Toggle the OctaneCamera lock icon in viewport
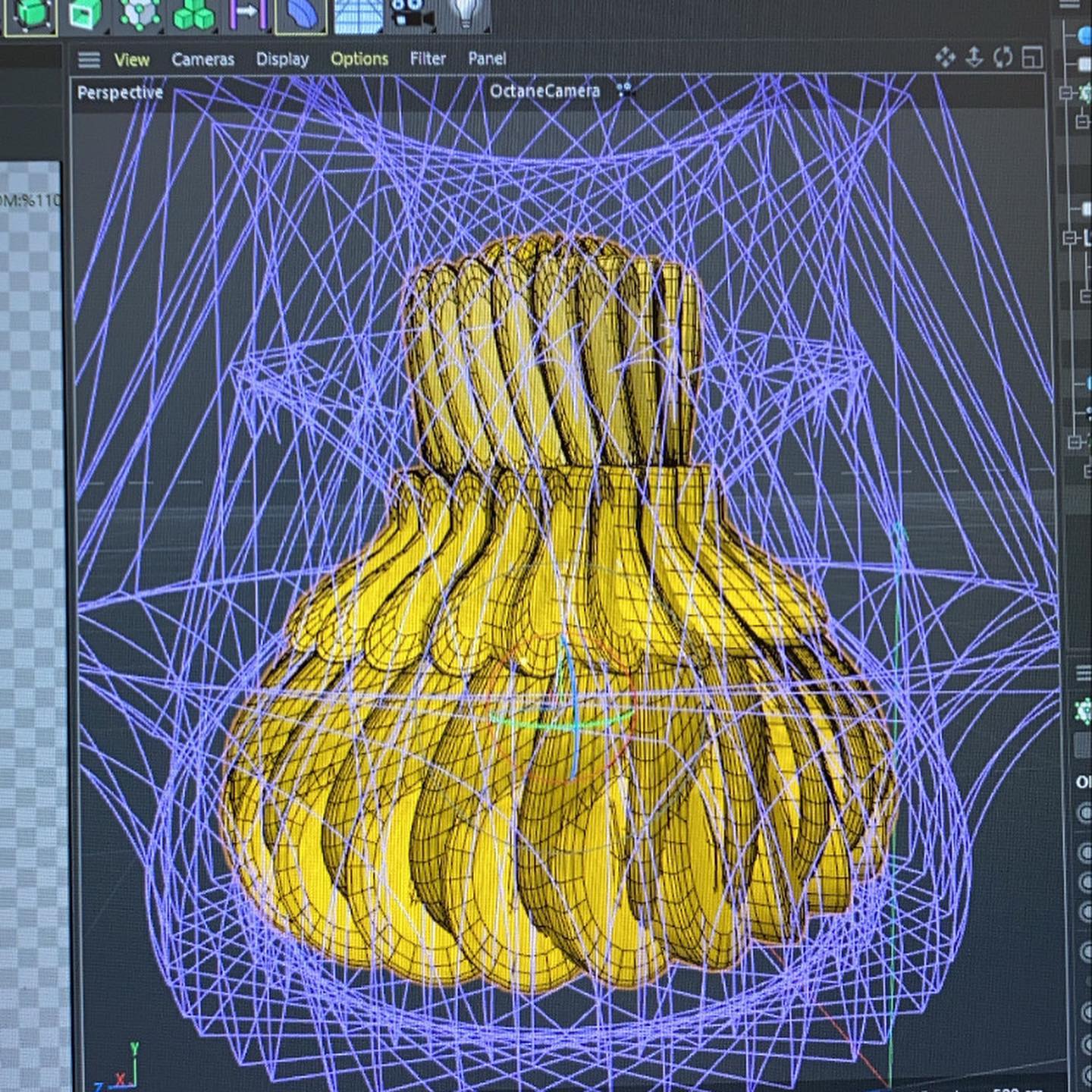This screenshot has height=1092, width=1092. tap(624, 90)
